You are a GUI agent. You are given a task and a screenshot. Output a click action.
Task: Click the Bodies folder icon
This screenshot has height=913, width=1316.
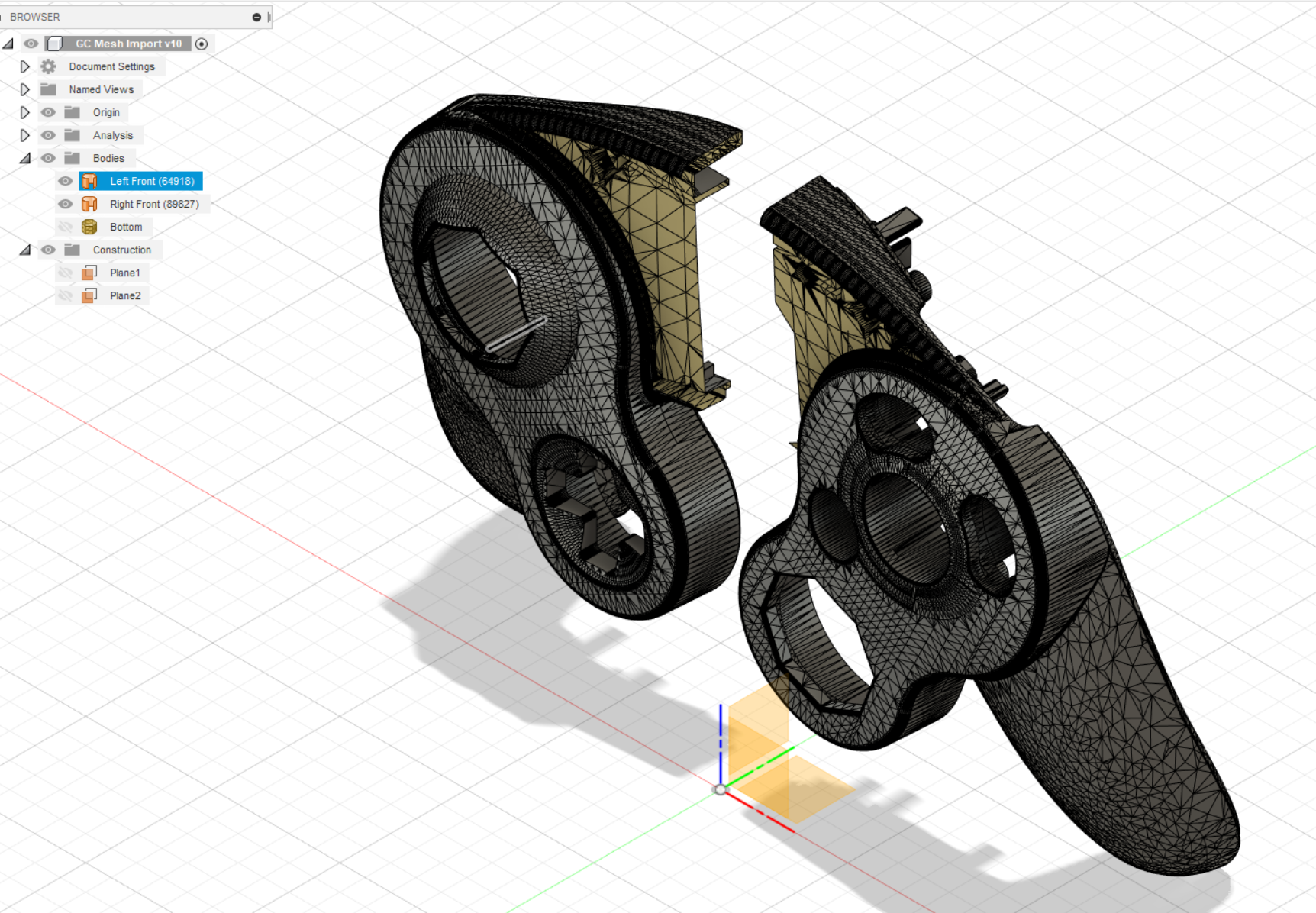pos(73,158)
